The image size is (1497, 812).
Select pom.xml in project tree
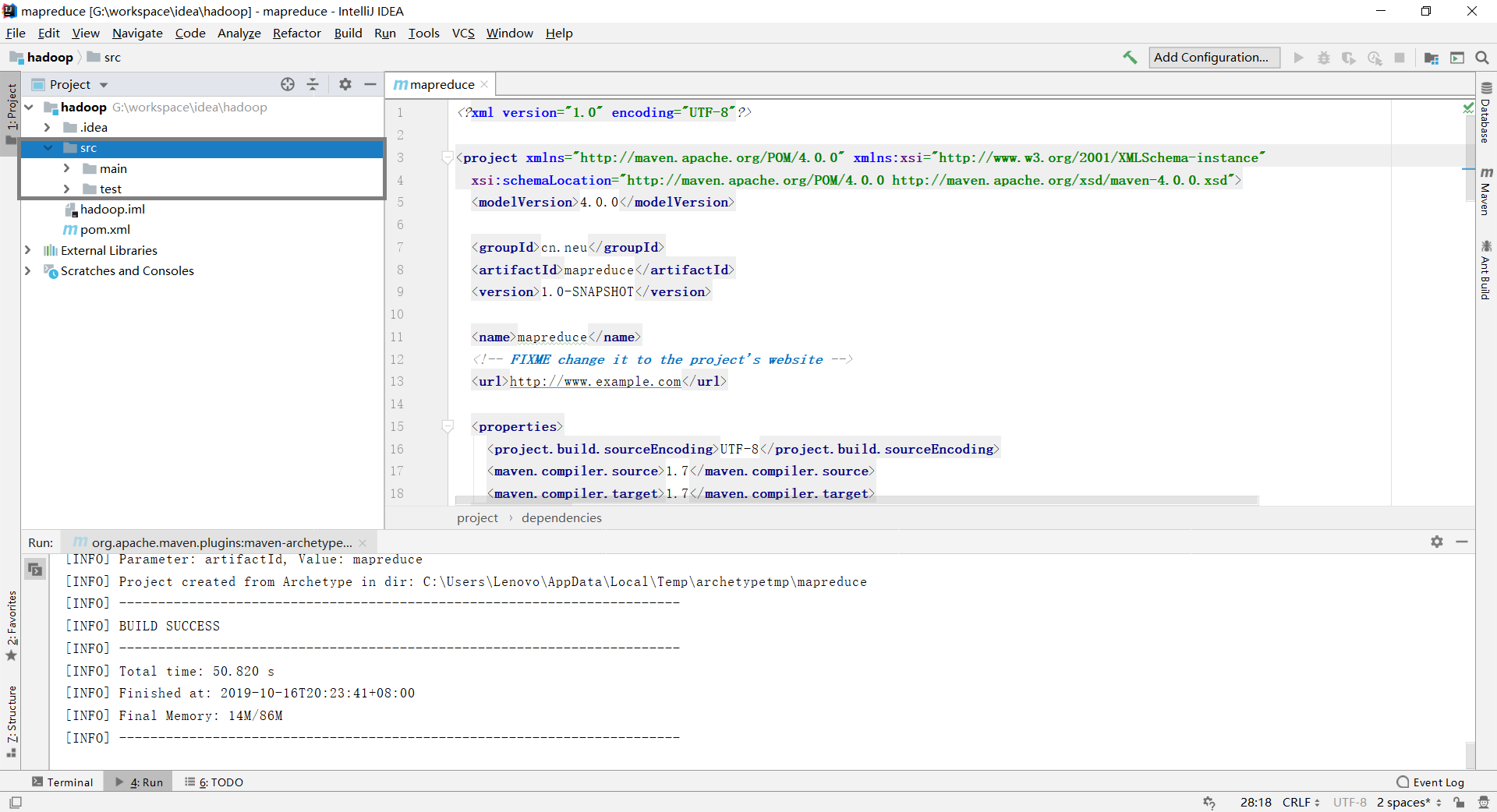[97, 229]
